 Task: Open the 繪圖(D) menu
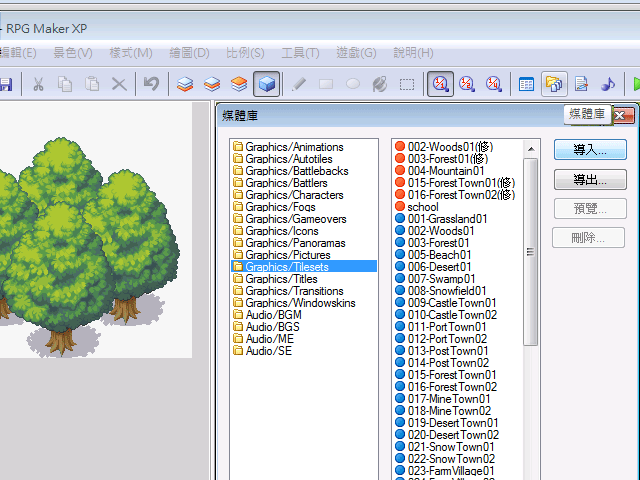(189, 53)
